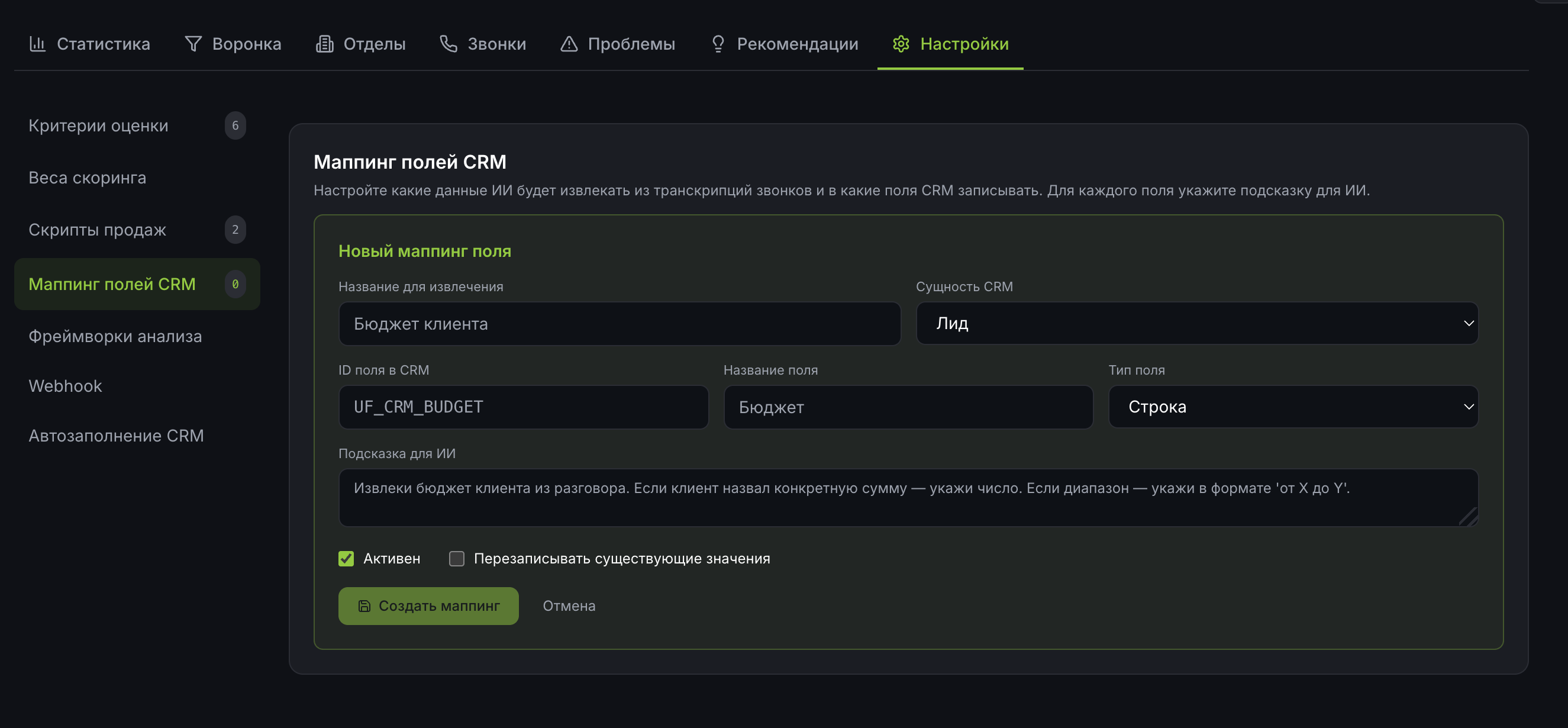Click the building icon beside Отделы
1568x728 pixels.
point(324,43)
